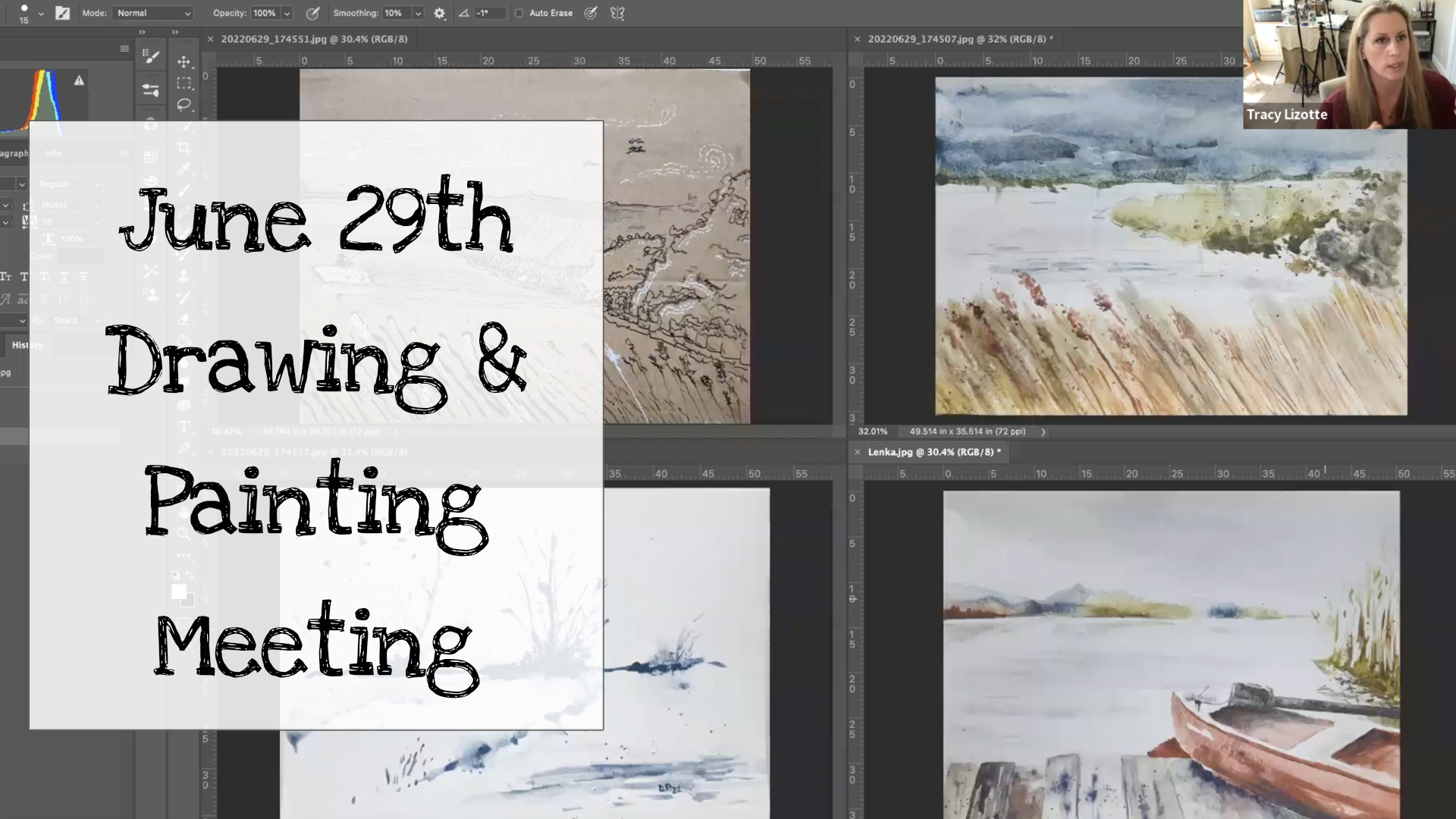The image size is (1456, 819).
Task: Toggle pressure for opacity icon beside Opacity
Action: coord(312,13)
